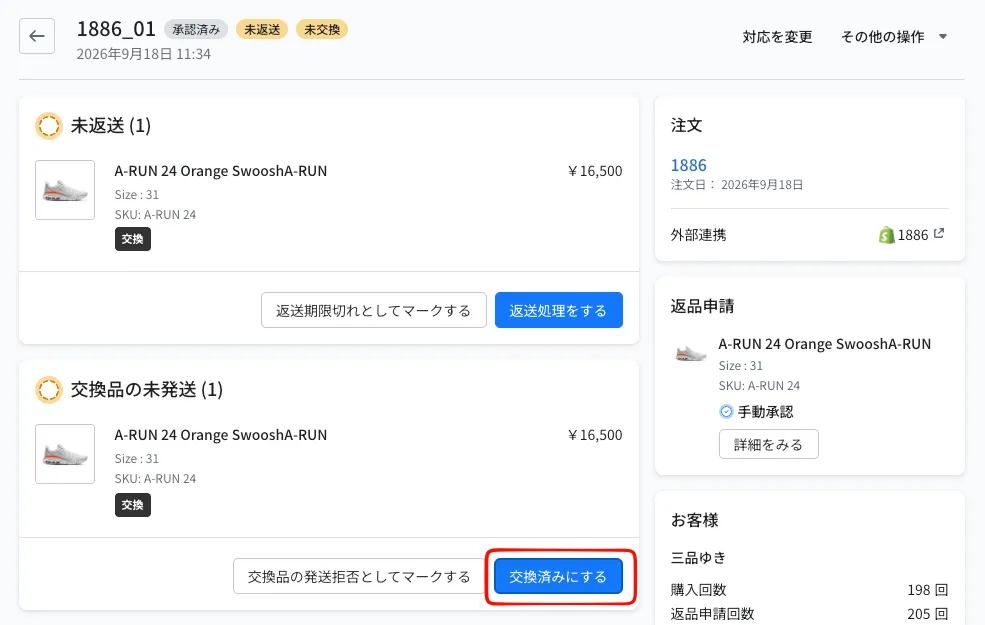Click 交換品の発送拒否としてマークする button

tap(359, 577)
